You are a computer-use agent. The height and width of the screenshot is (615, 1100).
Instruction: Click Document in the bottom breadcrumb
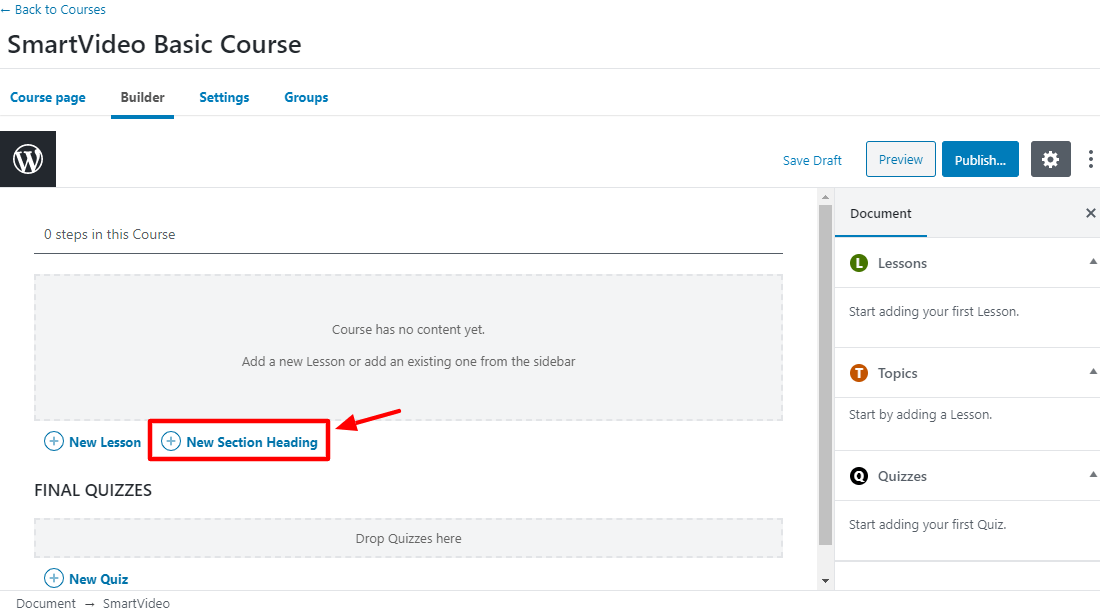pyautogui.click(x=46, y=603)
